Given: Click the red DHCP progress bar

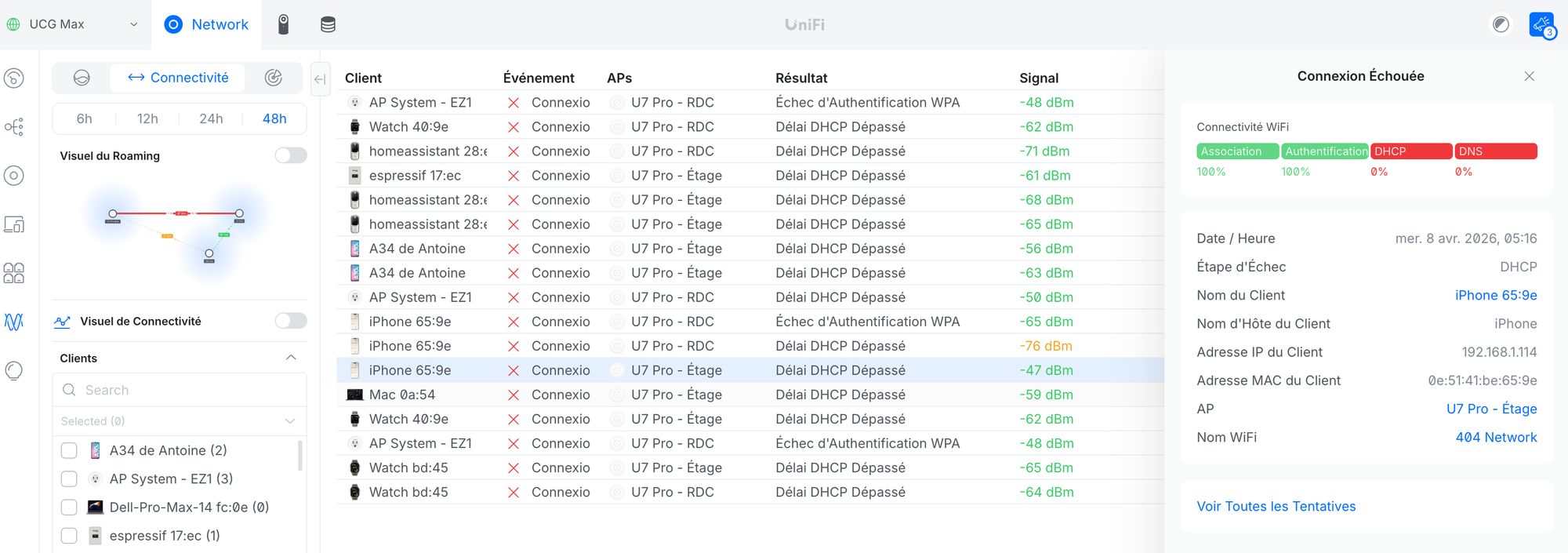Looking at the screenshot, I should [1410, 151].
